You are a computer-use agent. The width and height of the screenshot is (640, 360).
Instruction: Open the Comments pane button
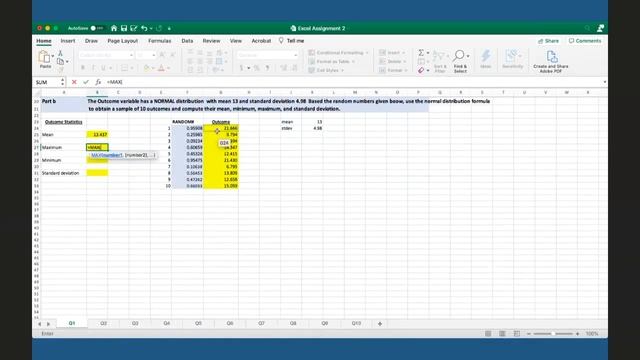(584, 41)
